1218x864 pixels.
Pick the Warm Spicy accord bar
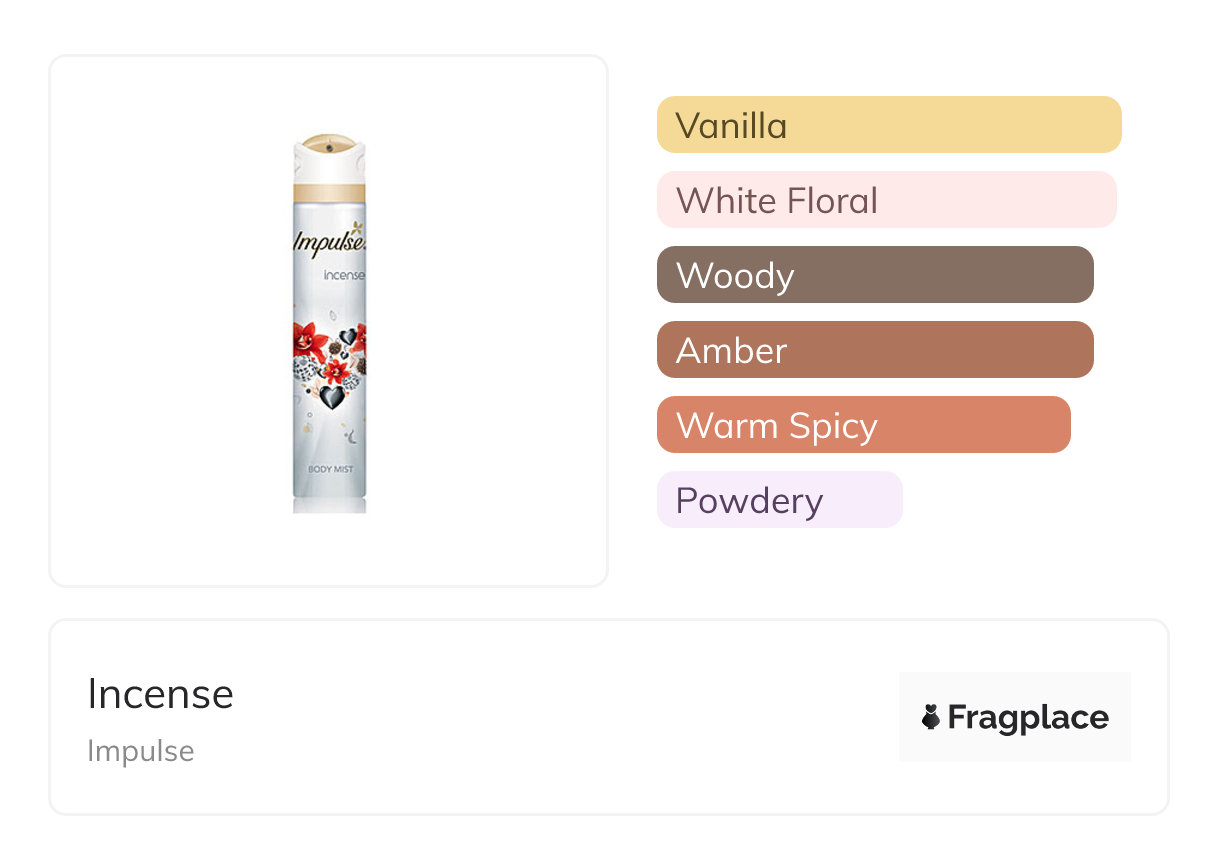tap(863, 425)
